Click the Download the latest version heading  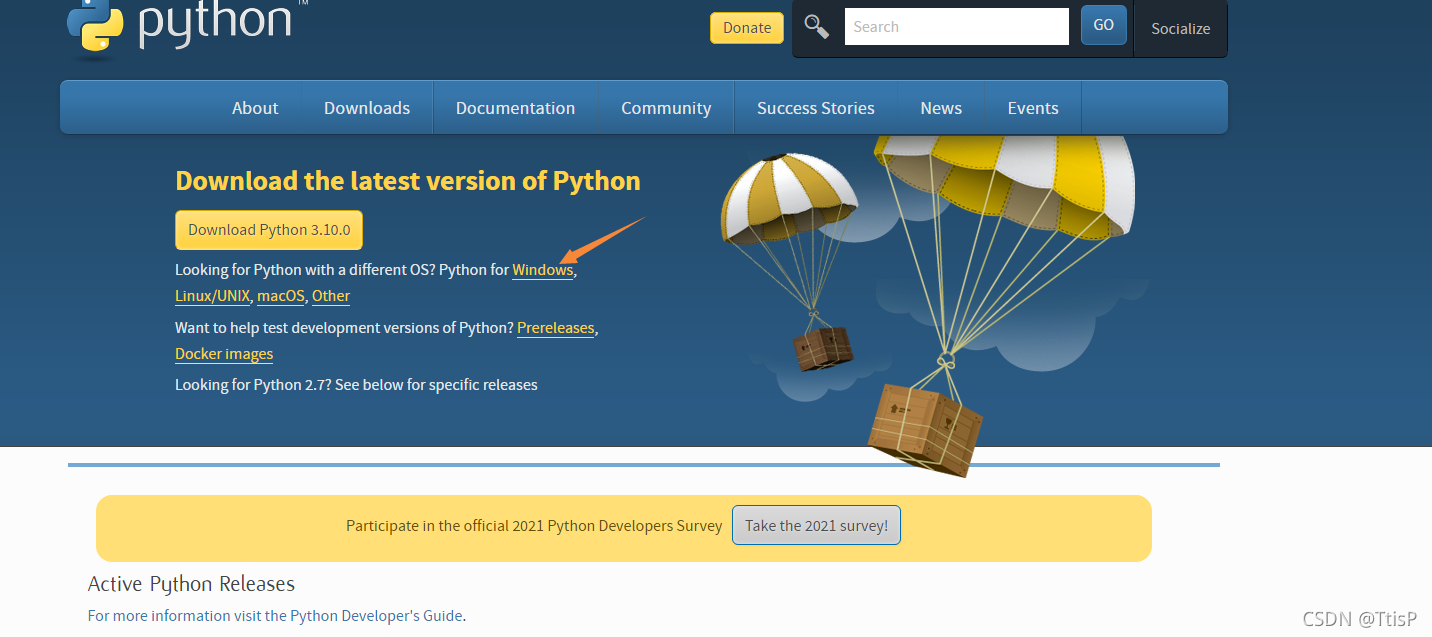pos(408,181)
